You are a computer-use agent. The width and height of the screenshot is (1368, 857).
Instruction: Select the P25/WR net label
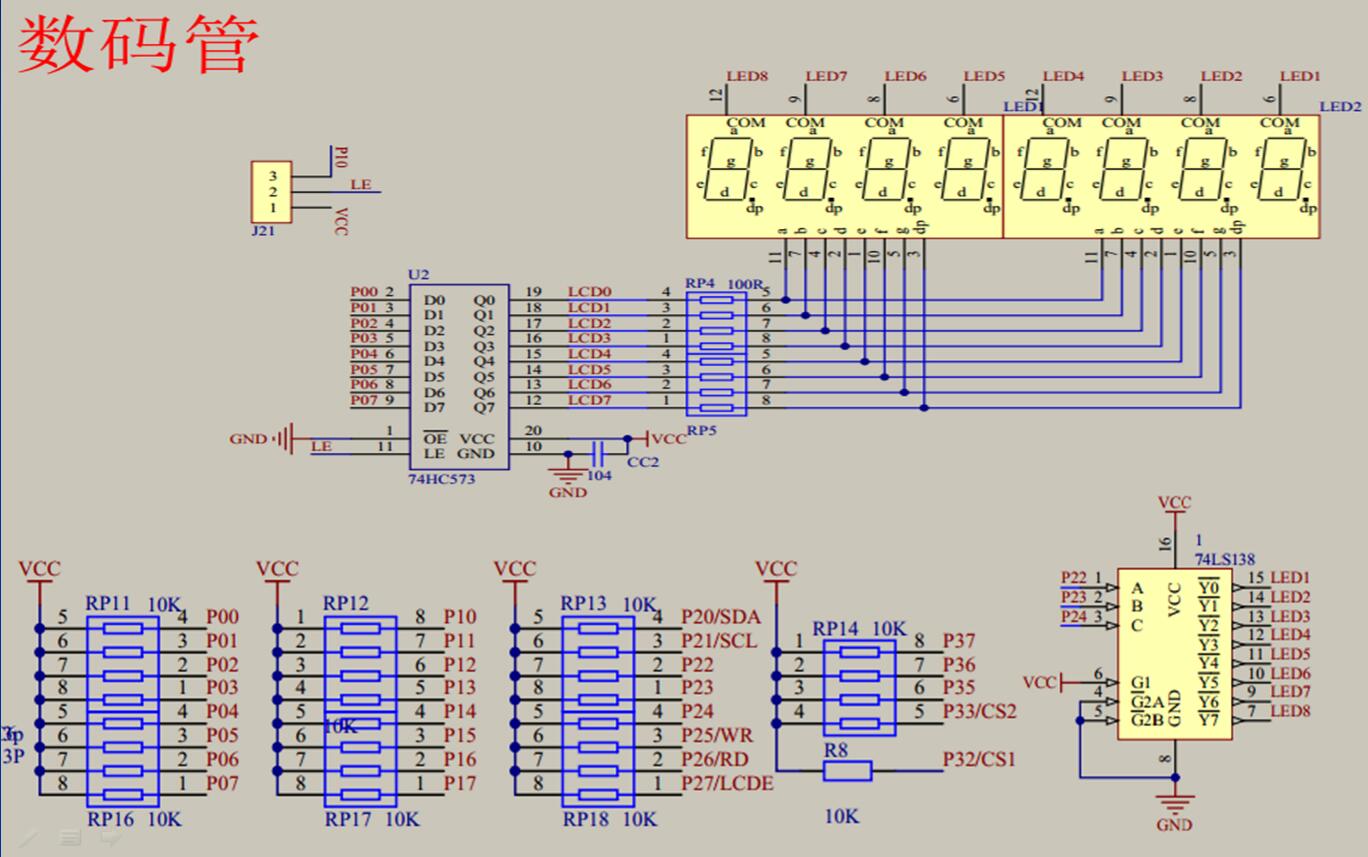pos(717,736)
